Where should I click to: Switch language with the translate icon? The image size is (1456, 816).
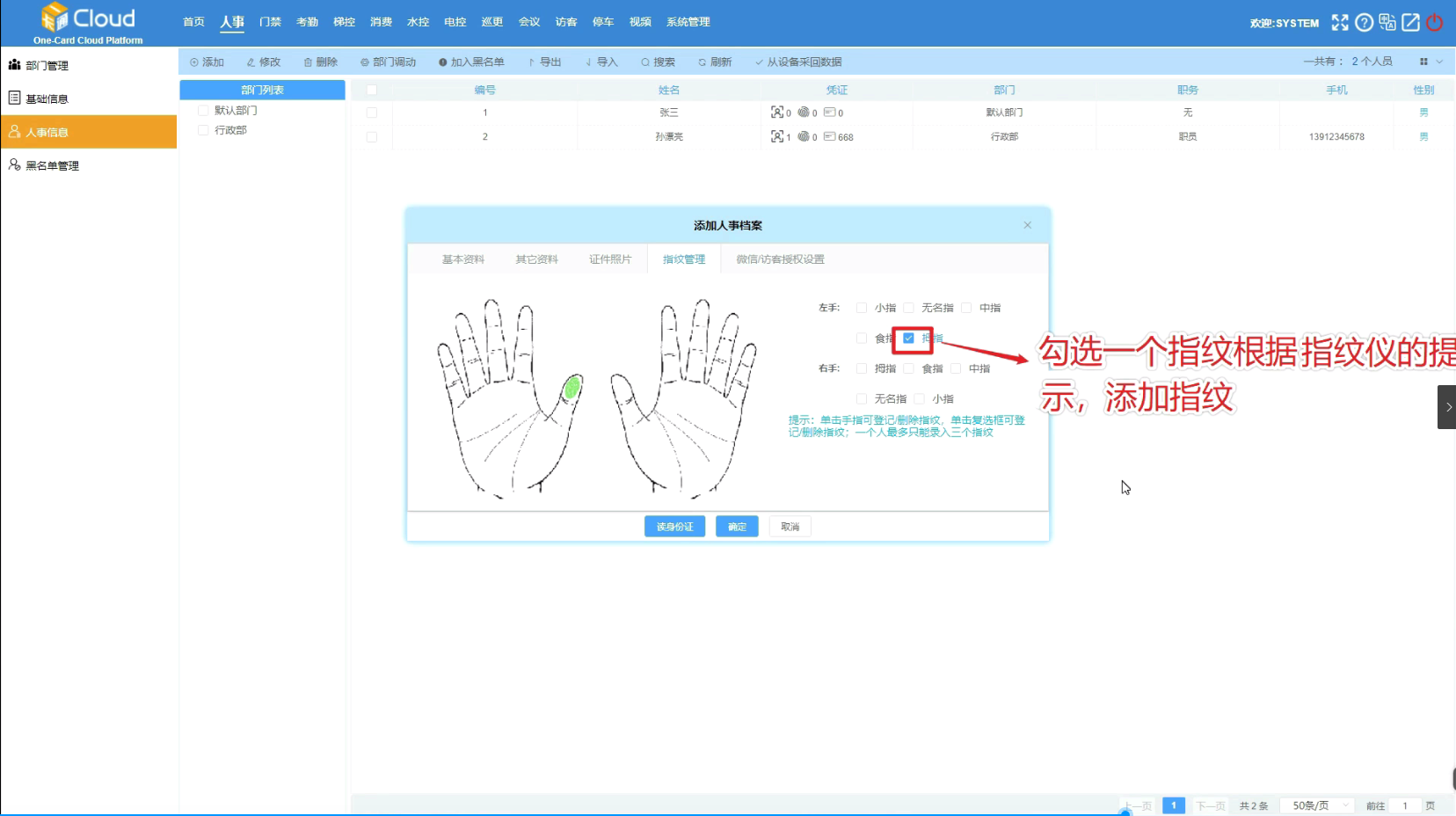1387,23
